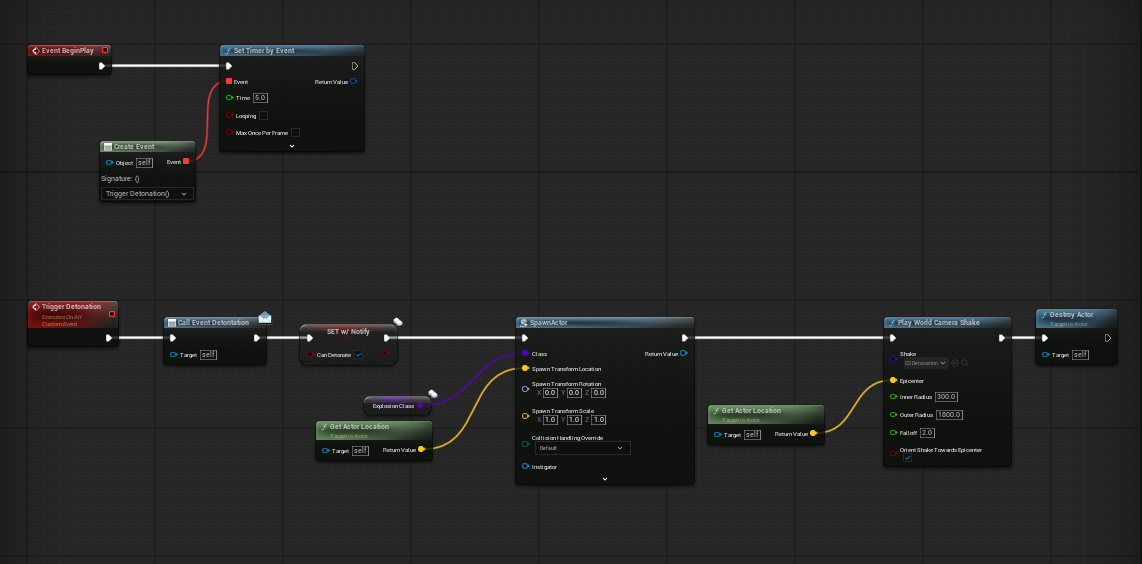Click Can Detonate boolean output pin
The image size is (1142, 564).
386,354
